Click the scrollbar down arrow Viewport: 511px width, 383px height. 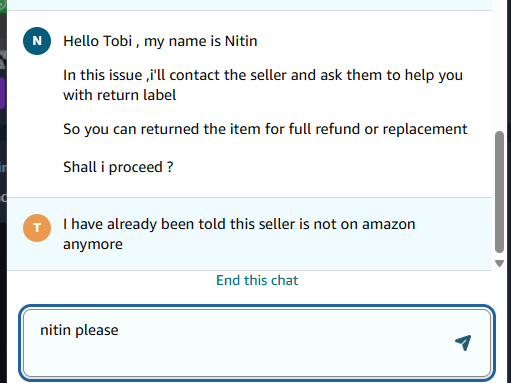(x=499, y=263)
